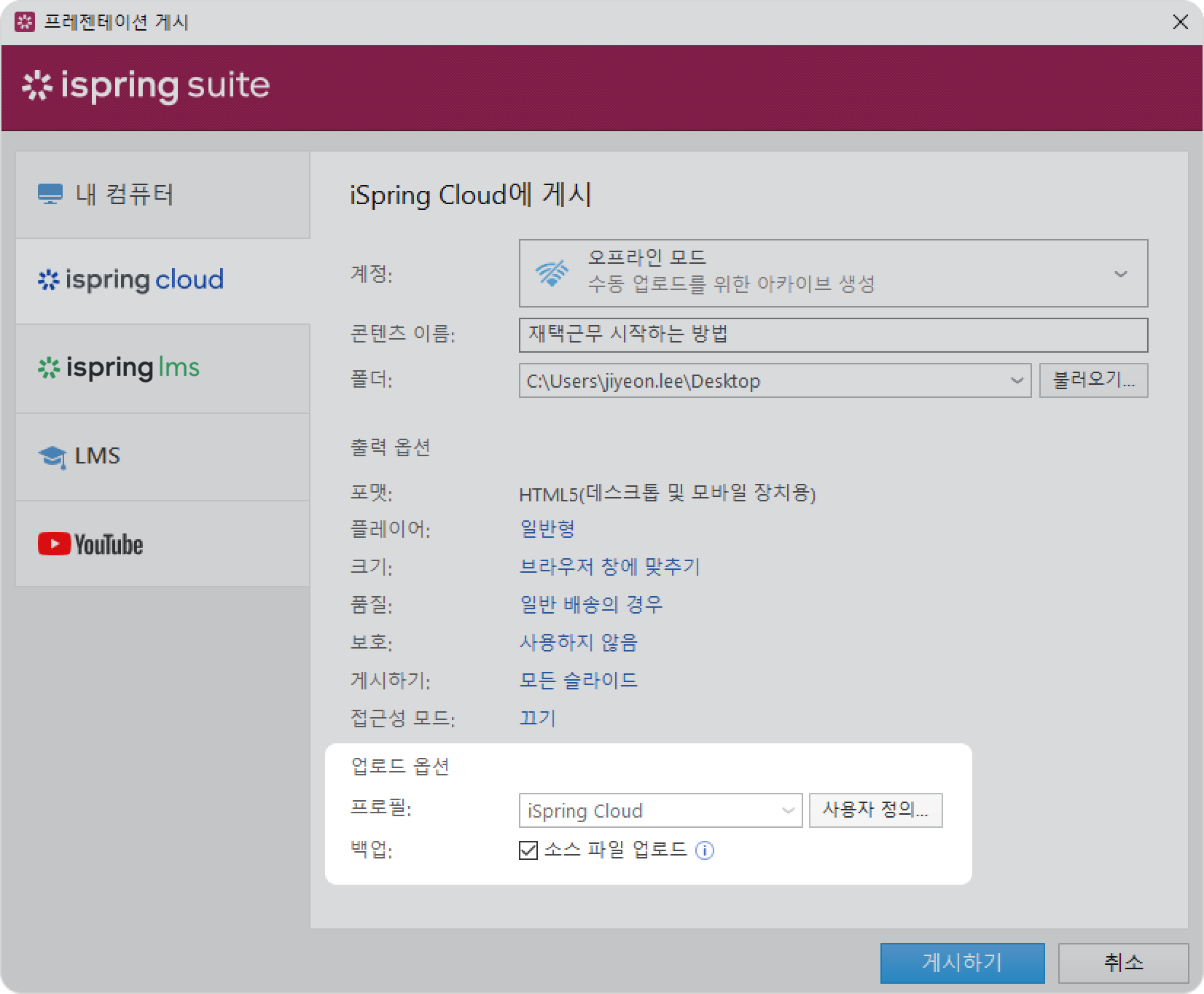Open the 폴더 path dropdown
The height and width of the screenshot is (994, 1204).
click(x=1017, y=381)
